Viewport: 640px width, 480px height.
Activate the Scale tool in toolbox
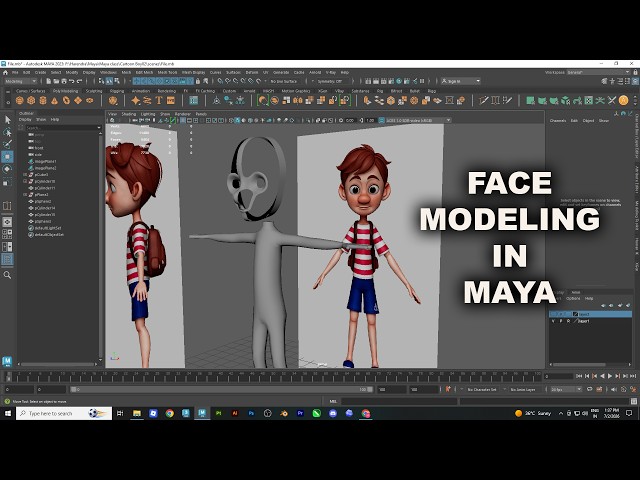coord(7,182)
